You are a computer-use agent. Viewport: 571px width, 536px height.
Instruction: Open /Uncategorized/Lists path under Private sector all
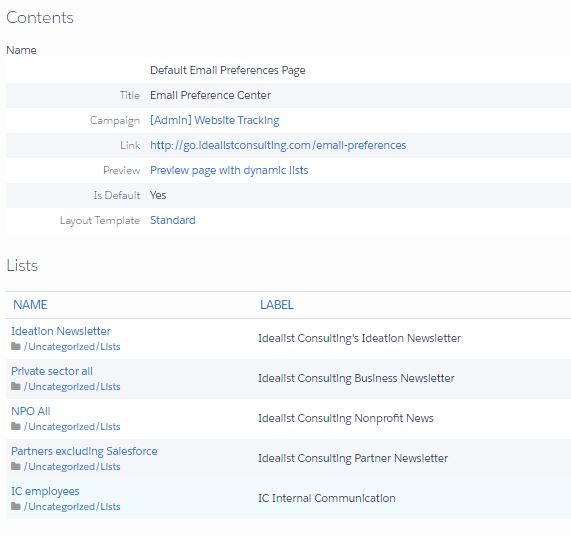click(72, 387)
